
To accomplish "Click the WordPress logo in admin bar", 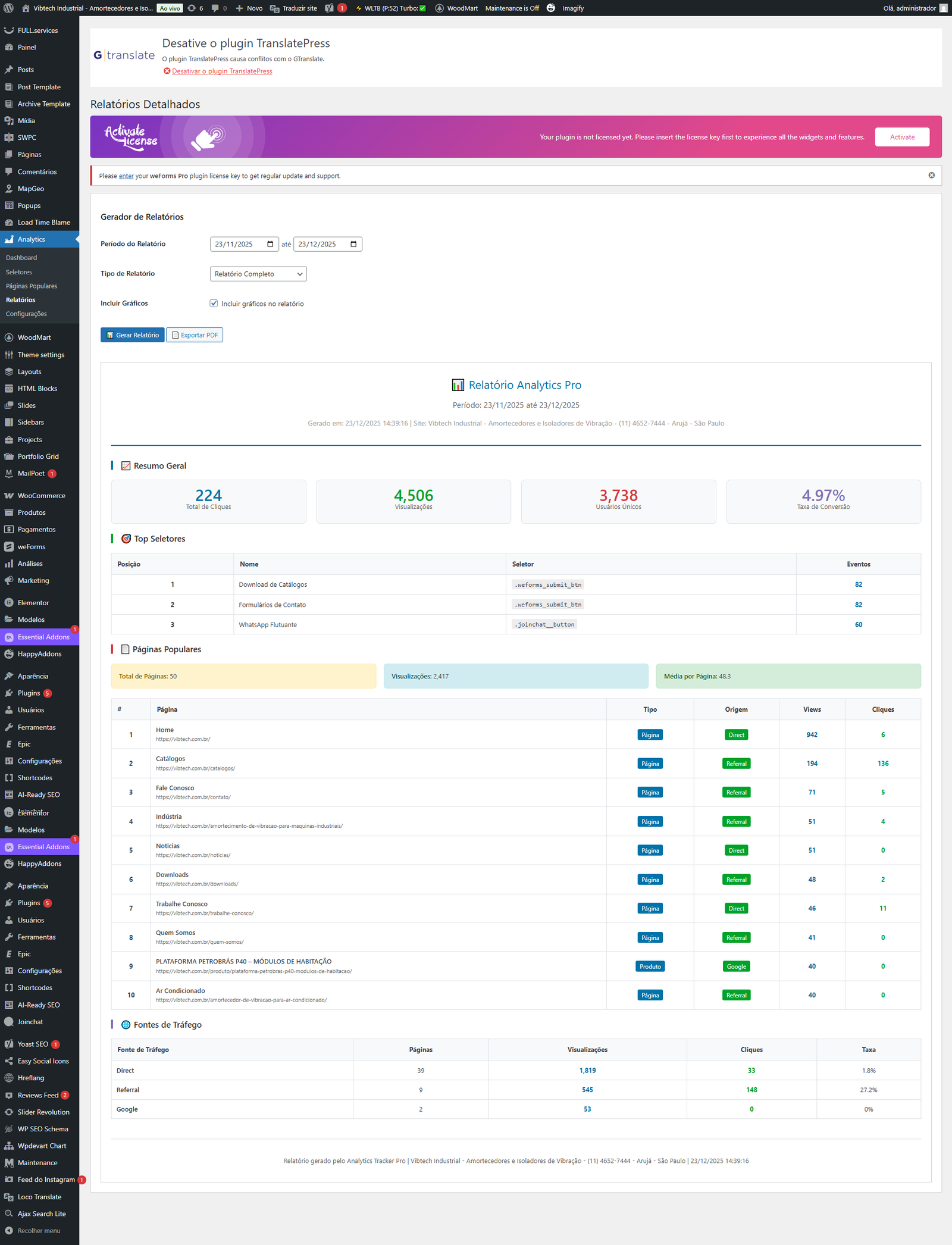I will 9,8.
